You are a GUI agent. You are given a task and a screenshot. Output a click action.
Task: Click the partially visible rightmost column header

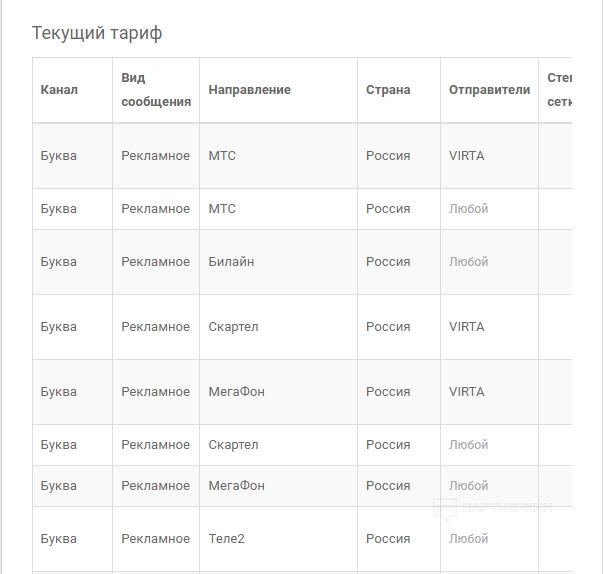(x=557, y=90)
